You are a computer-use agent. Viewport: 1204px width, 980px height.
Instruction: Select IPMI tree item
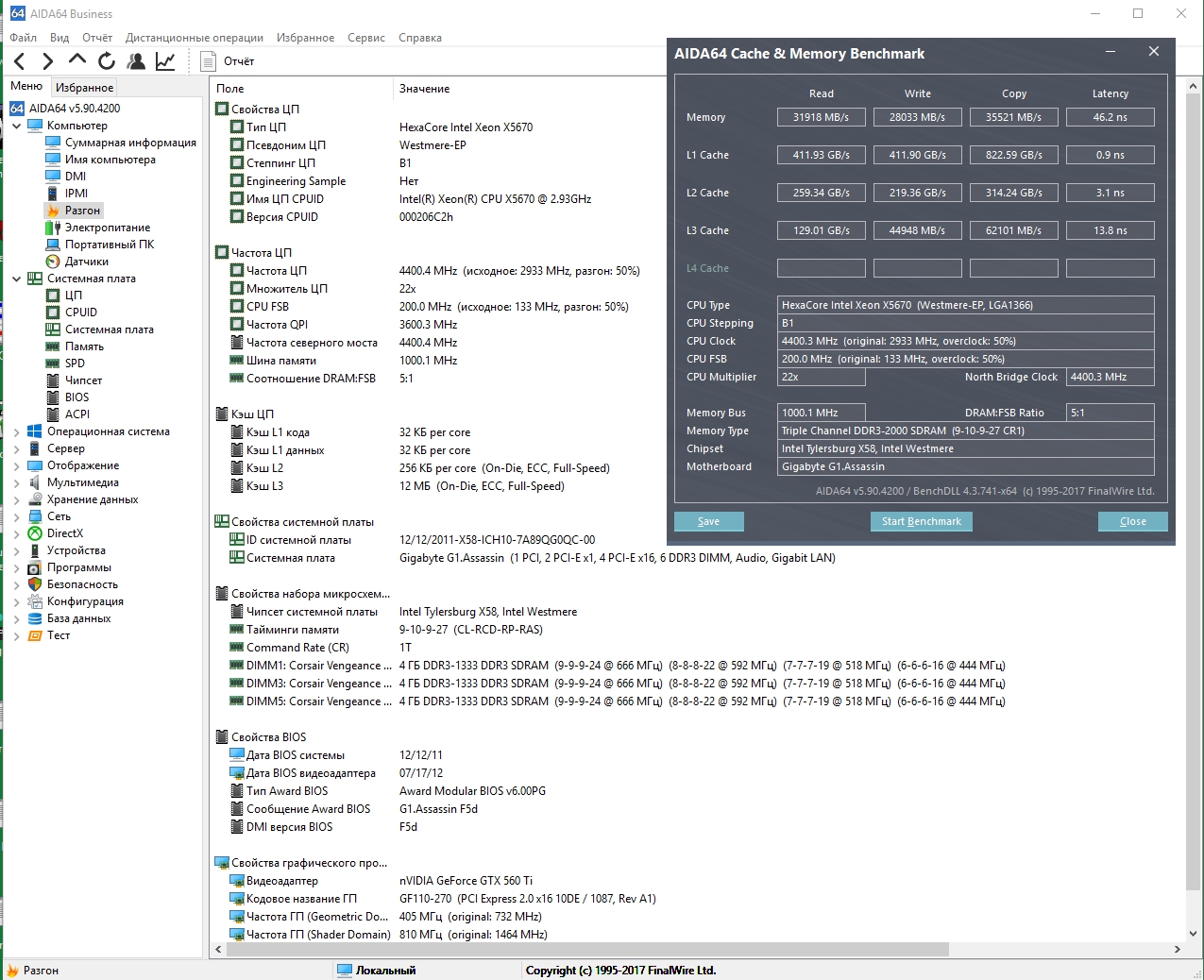pyautogui.click(x=76, y=194)
